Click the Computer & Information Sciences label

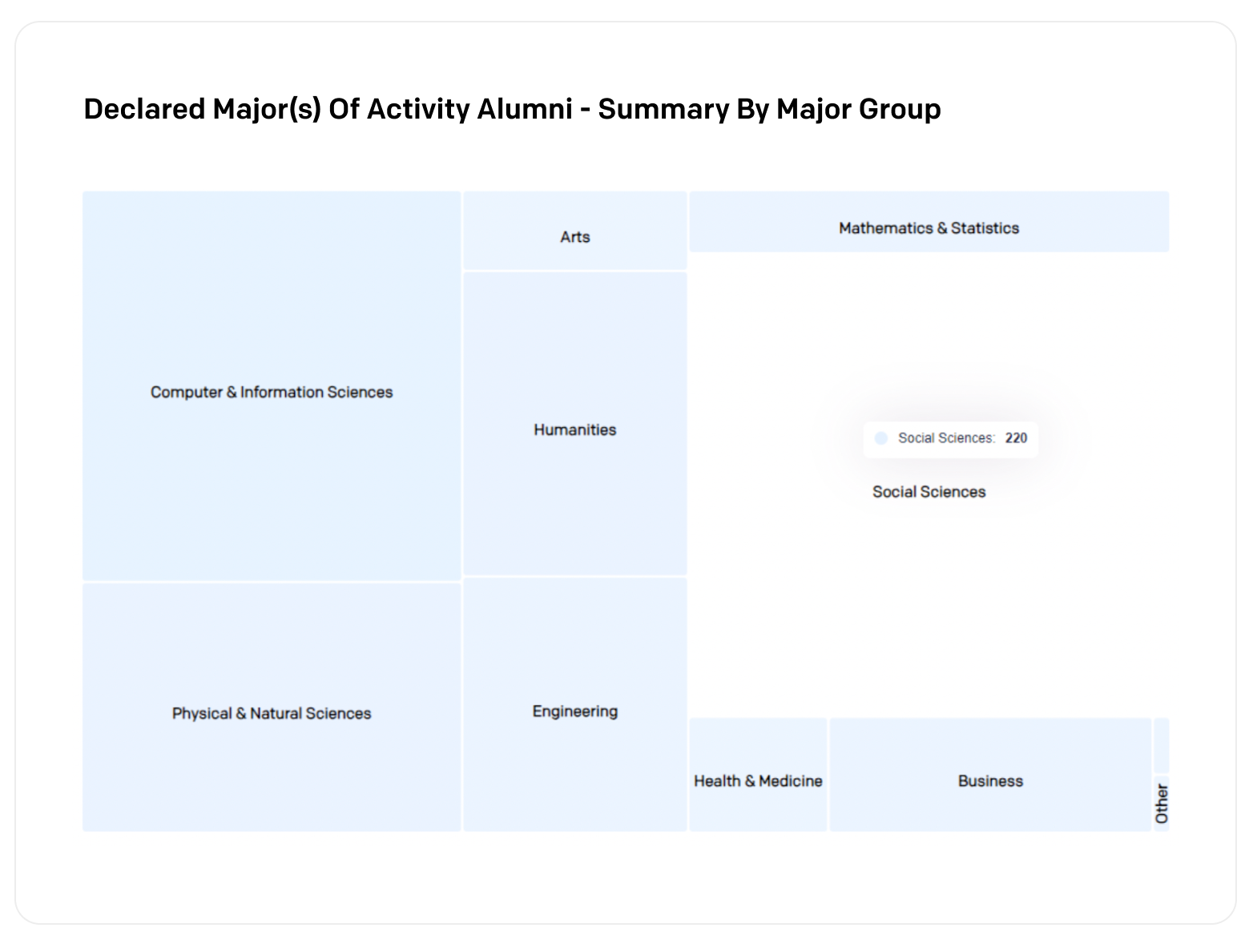tap(272, 392)
